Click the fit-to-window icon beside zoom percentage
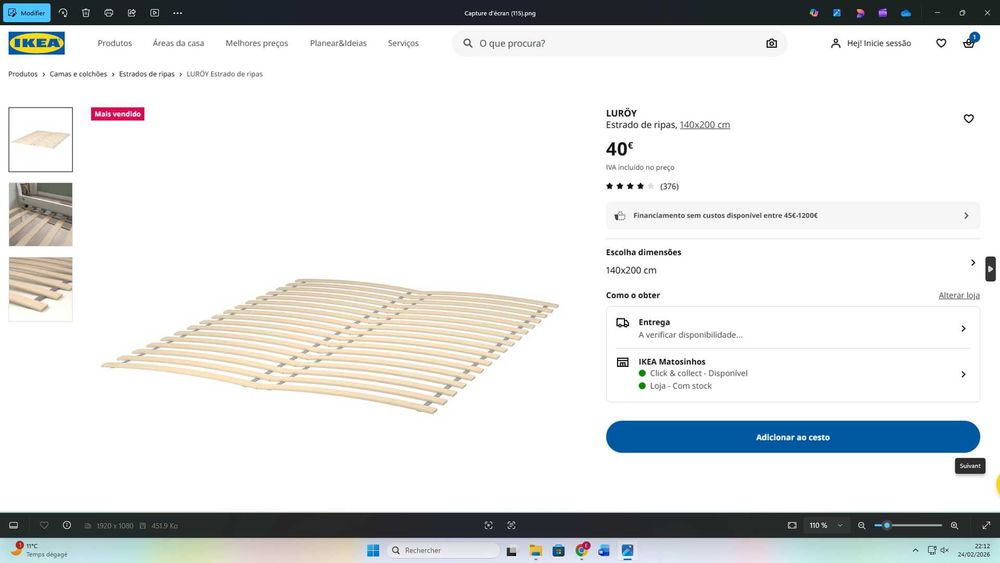This screenshot has width=1000, height=563. coord(792,525)
